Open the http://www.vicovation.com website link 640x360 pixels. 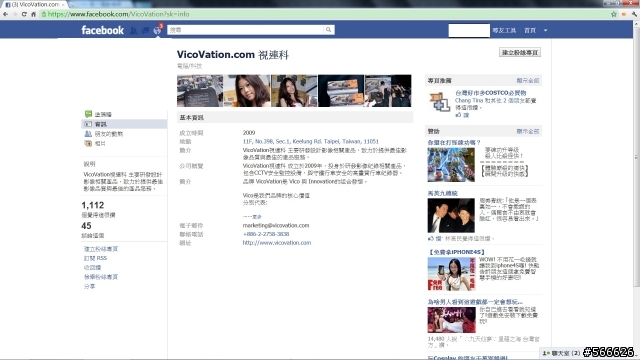277,242
